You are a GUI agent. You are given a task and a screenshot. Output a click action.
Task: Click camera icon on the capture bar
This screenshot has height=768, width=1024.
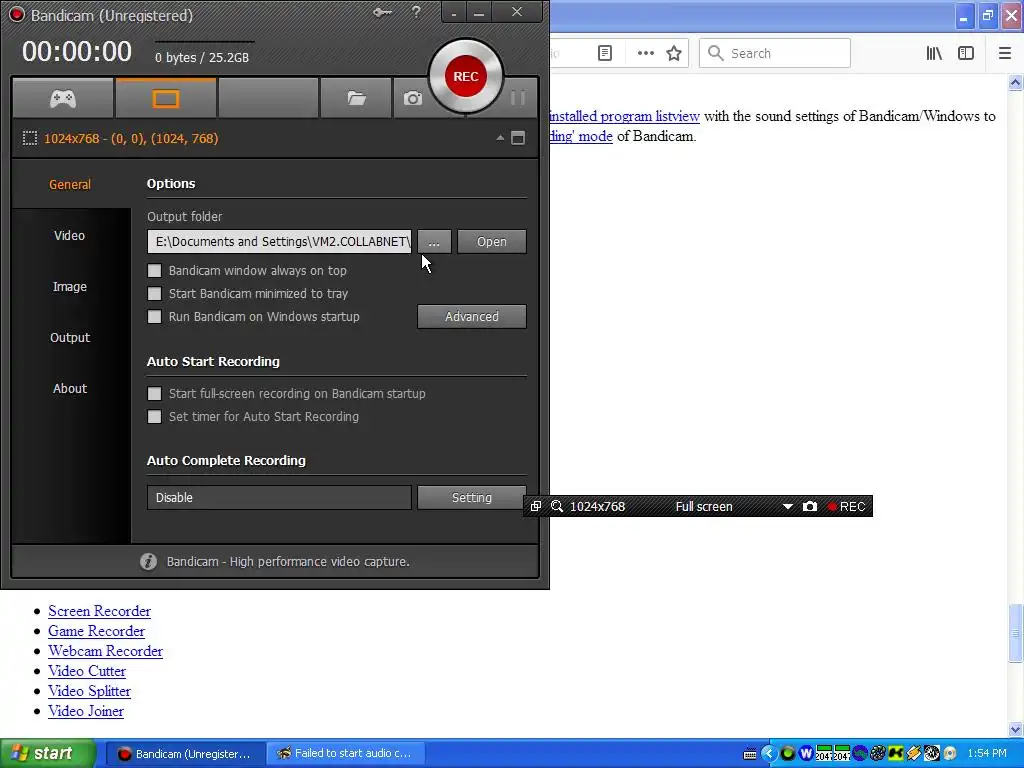(810, 506)
